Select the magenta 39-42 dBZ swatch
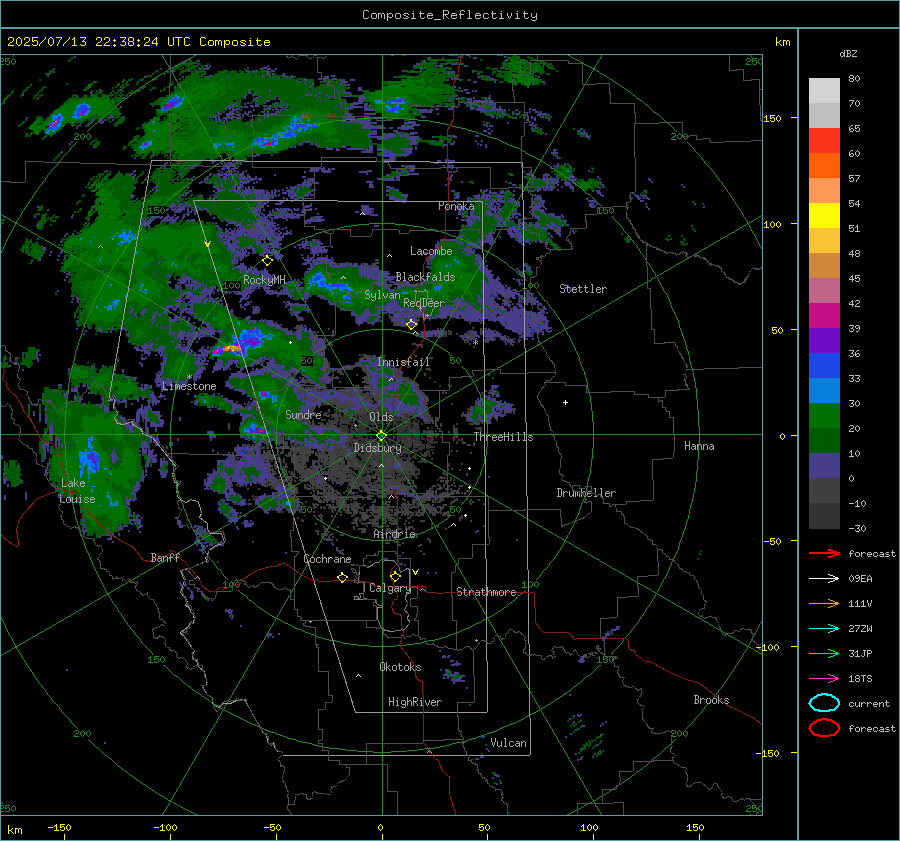 point(824,316)
